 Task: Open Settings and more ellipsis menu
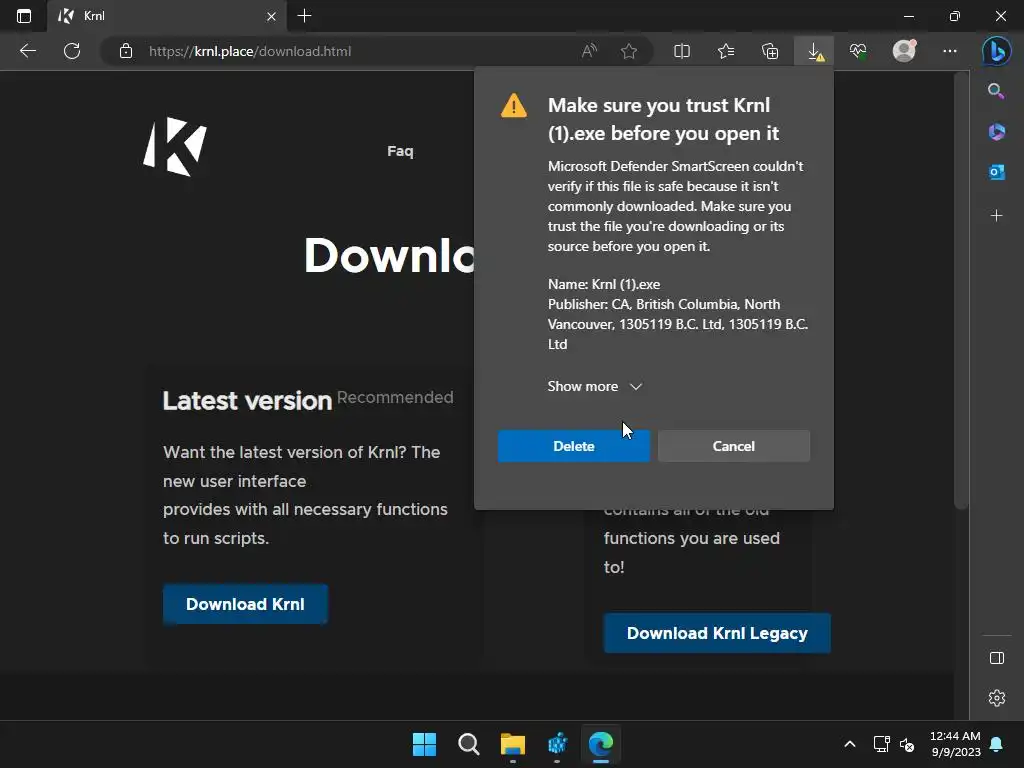pyautogui.click(x=950, y=51)
